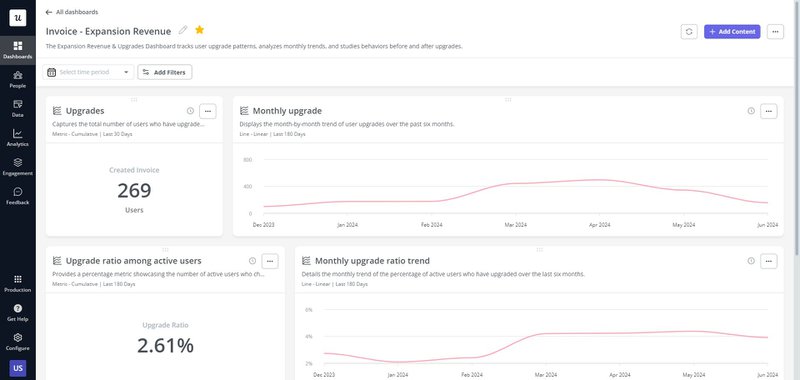Click the 269 users metric value
Viewport: 800px width, 380px height.
(134, 190)
